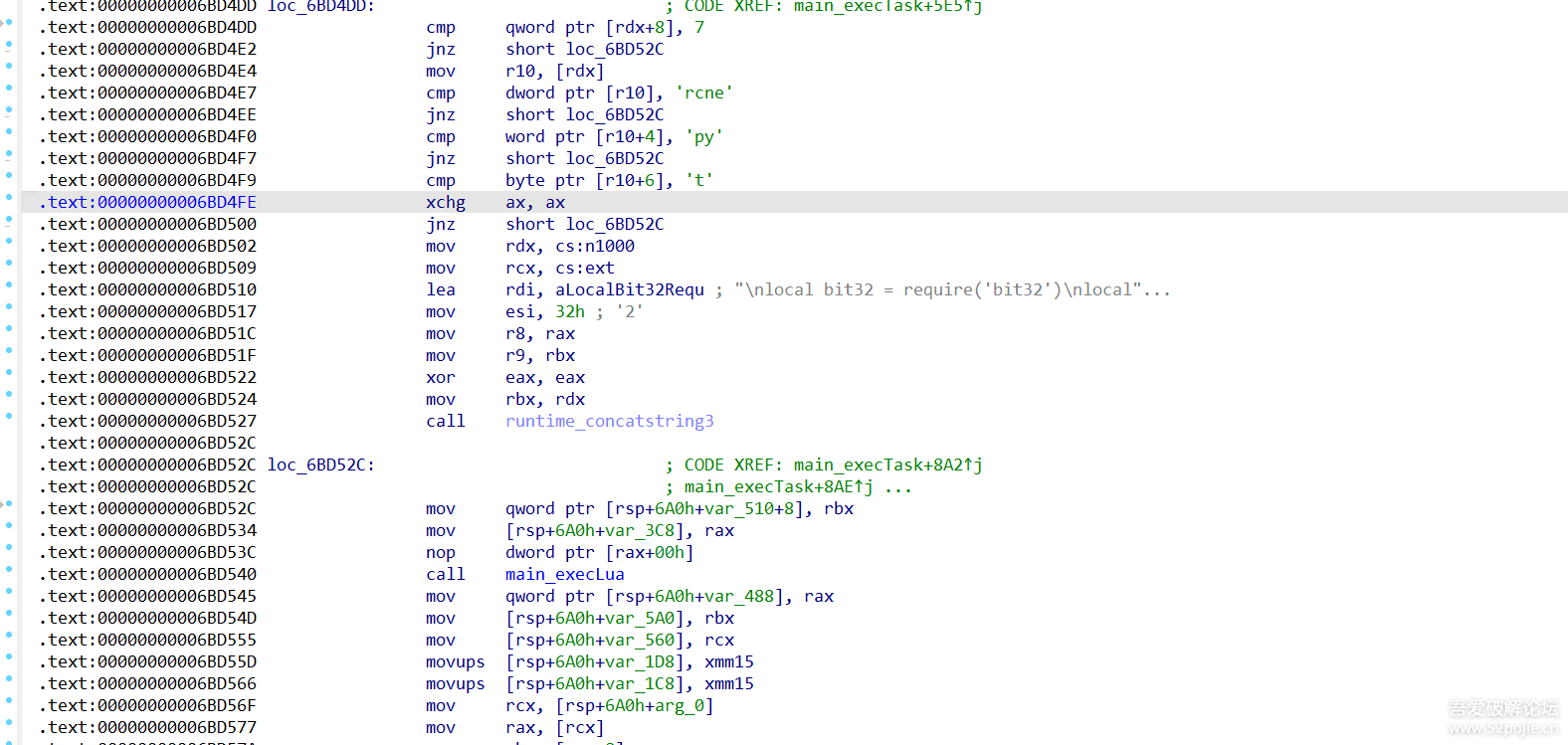Click the cs:ext operand
1568x745 pixels.
[x=584, y=268]
